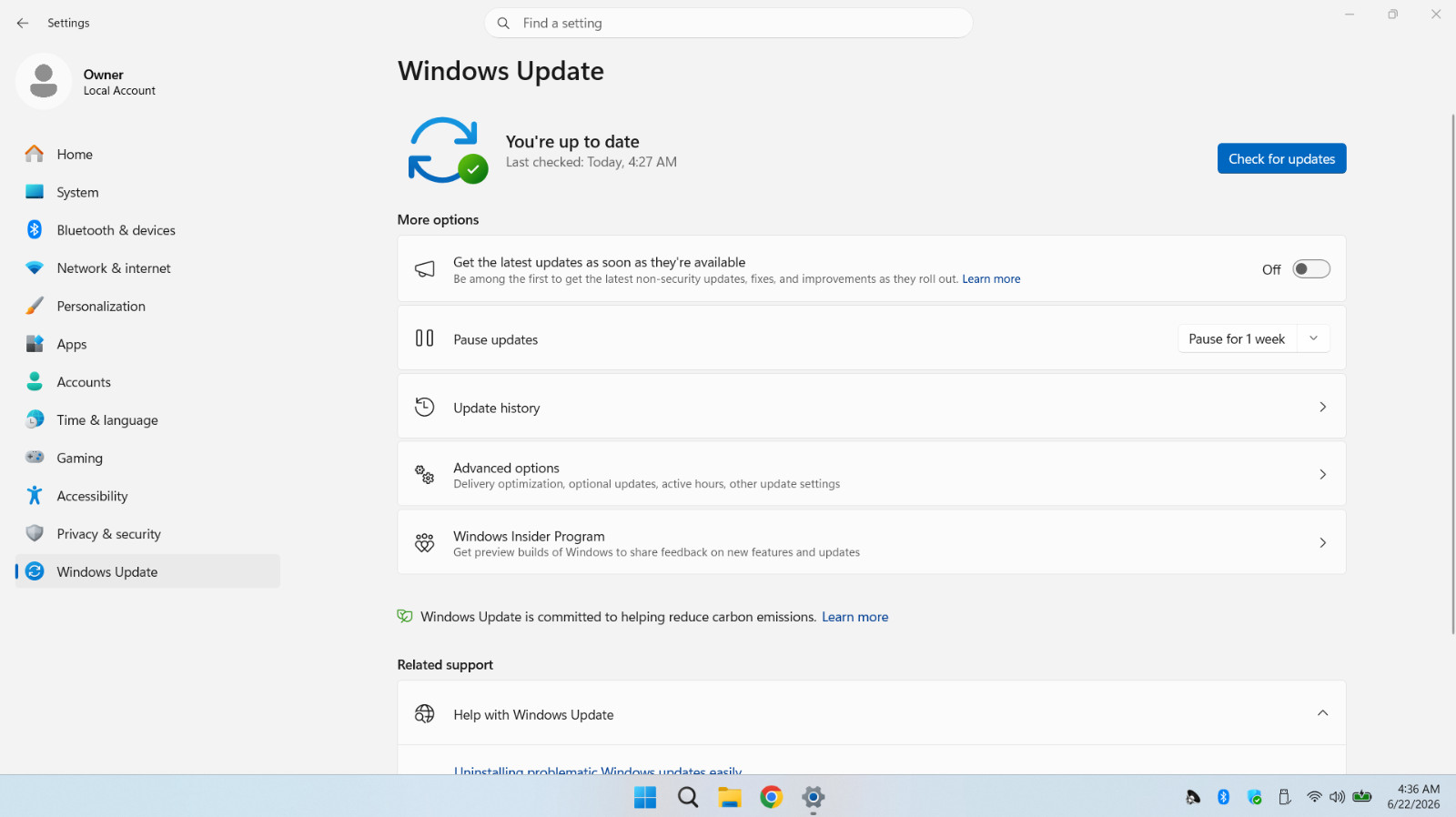Go to Time & language settings
Screen dimensions: 1456x817
pyautogui.click(x=147, y=420)
